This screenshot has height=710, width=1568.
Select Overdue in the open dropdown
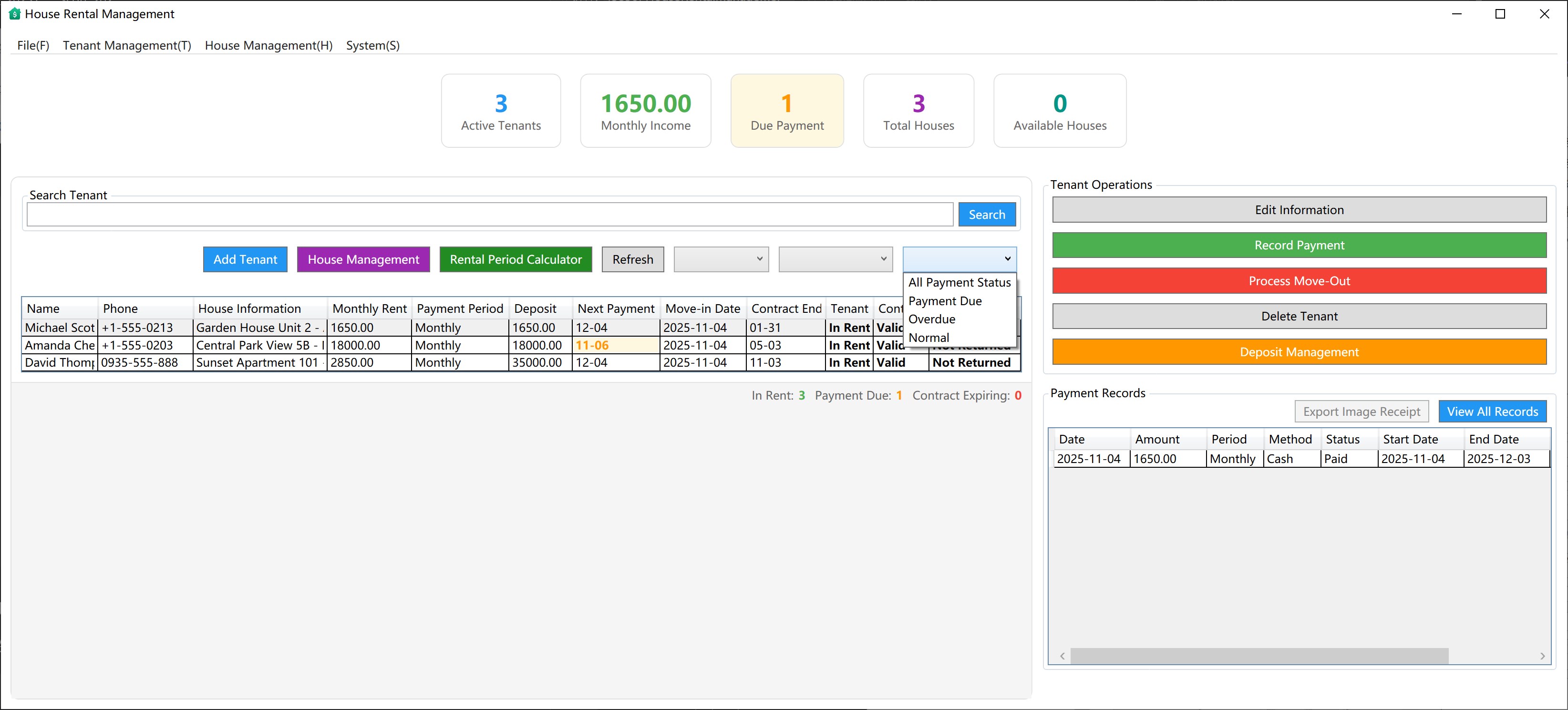point(931,319)
